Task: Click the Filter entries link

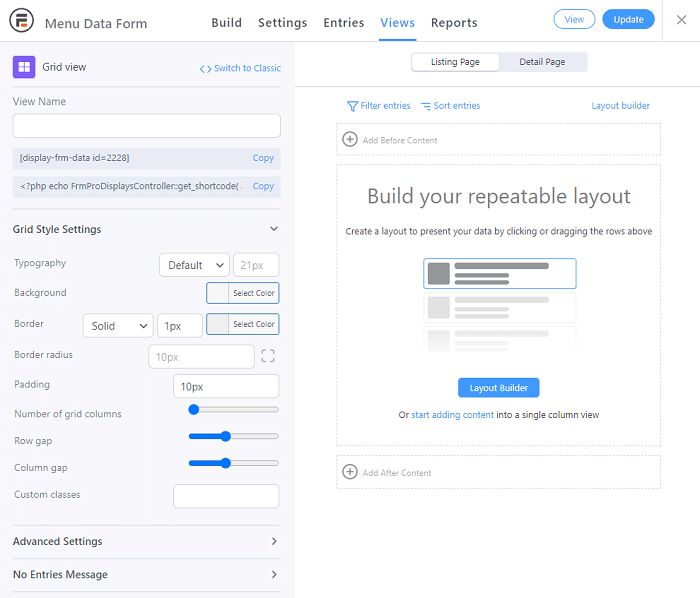Action: (385, 106)
